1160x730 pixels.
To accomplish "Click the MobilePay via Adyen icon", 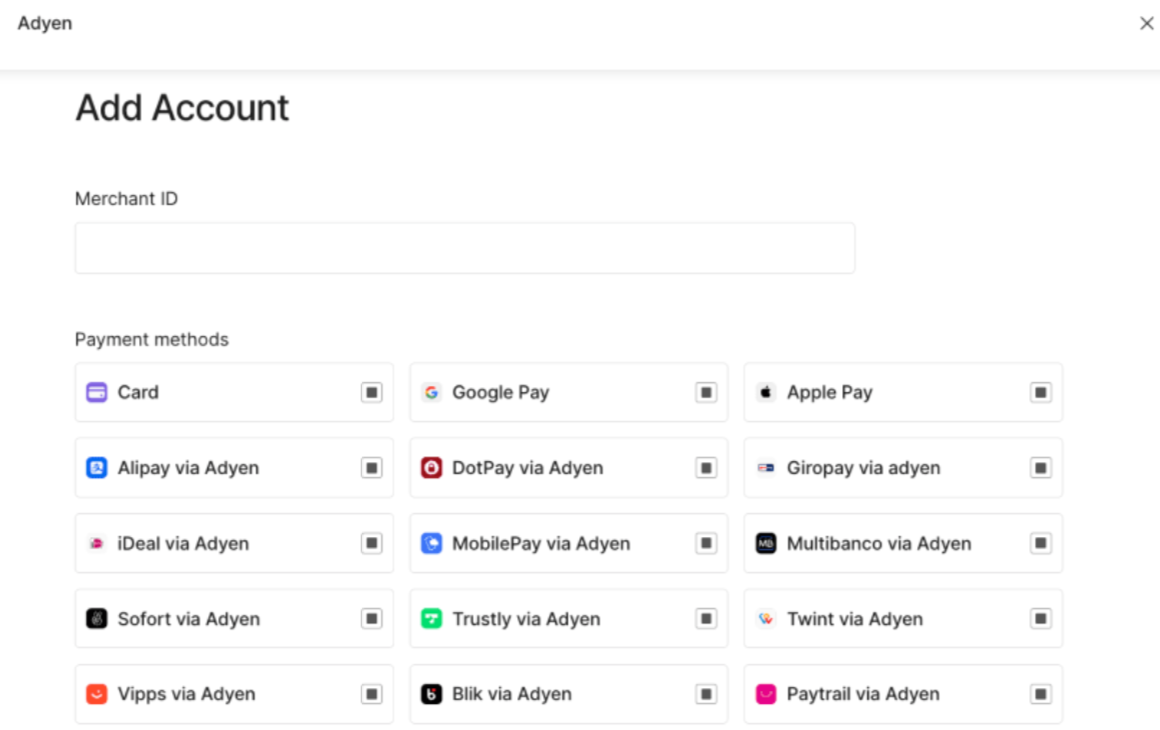I will [431, 544].
